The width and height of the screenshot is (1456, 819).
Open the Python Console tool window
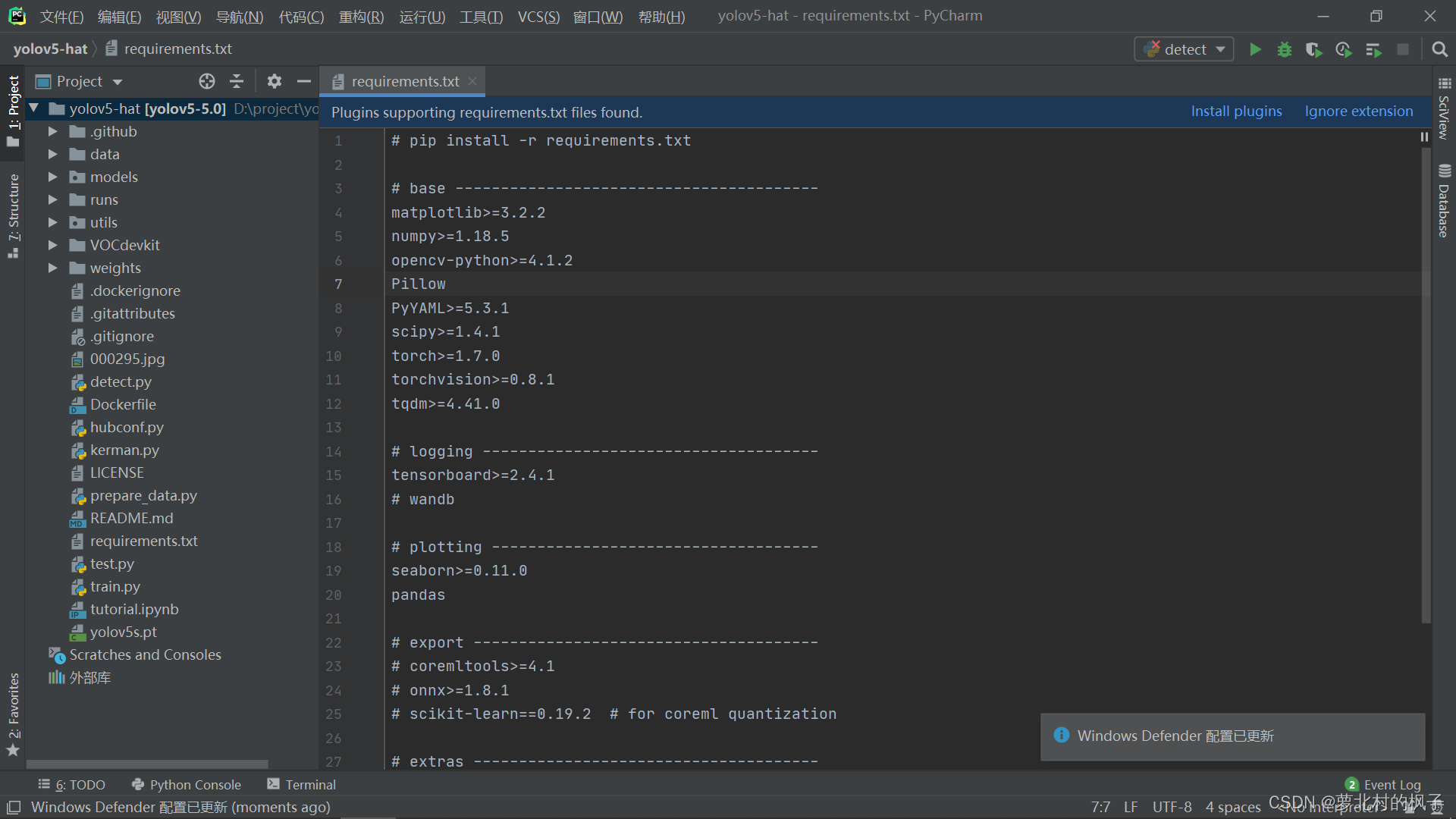click(187, 785)
